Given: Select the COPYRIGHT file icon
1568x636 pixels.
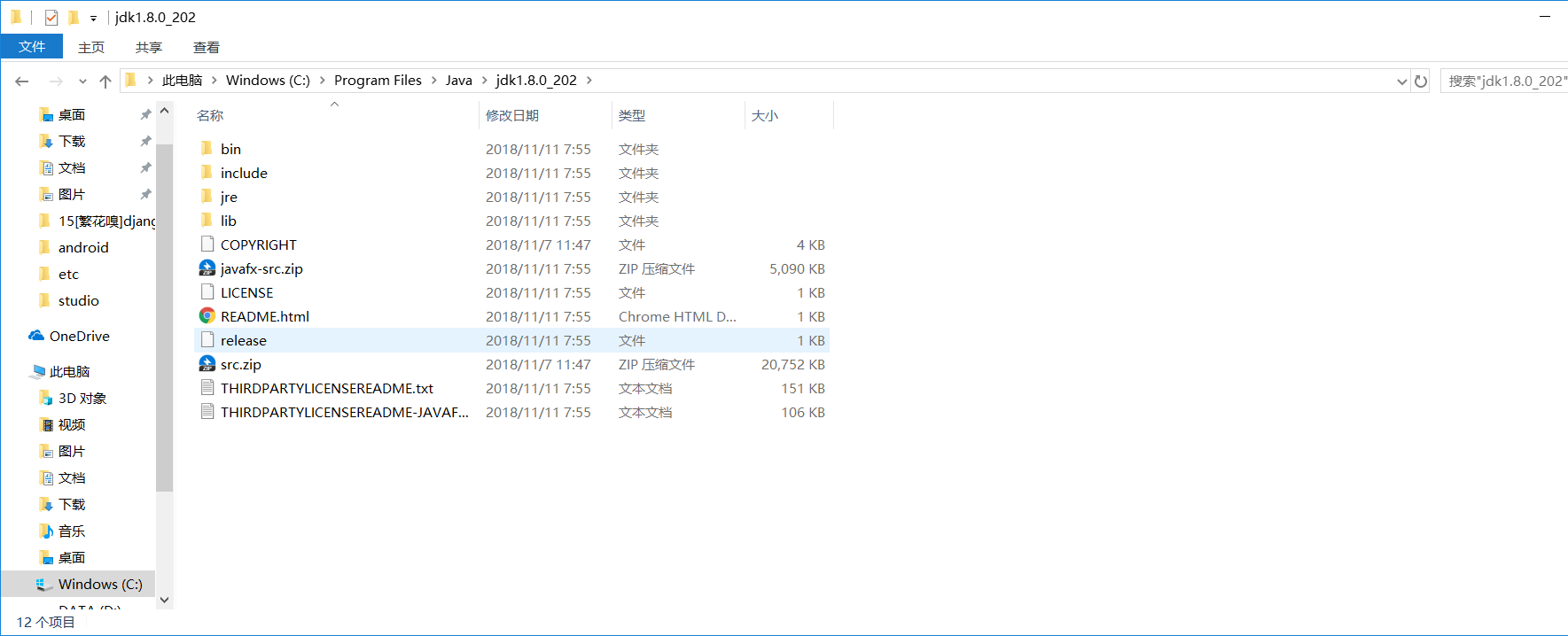Looking at the screenshot, I should click(207, 244).
